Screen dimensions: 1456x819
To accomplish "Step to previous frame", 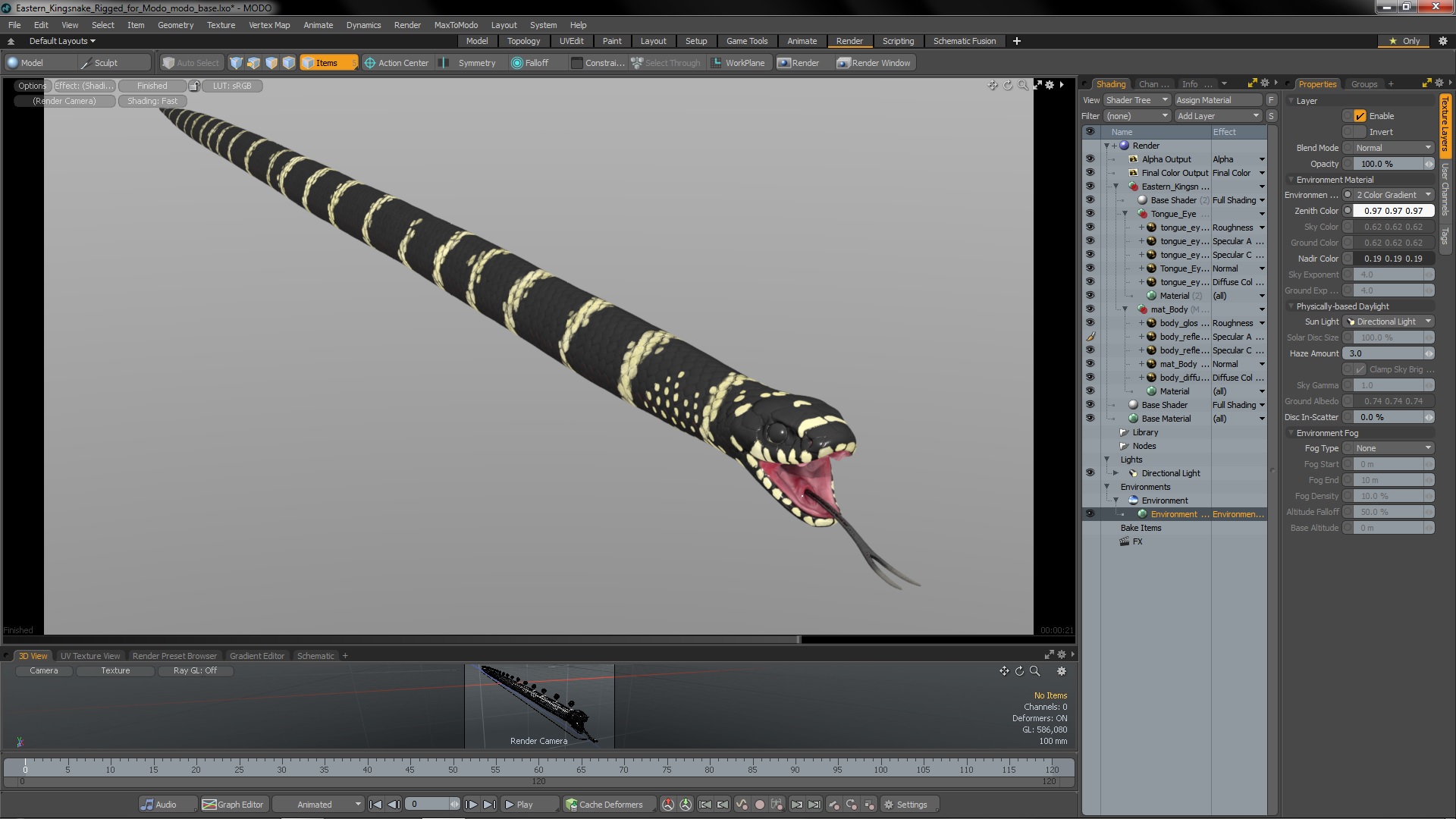I will 394,805.
